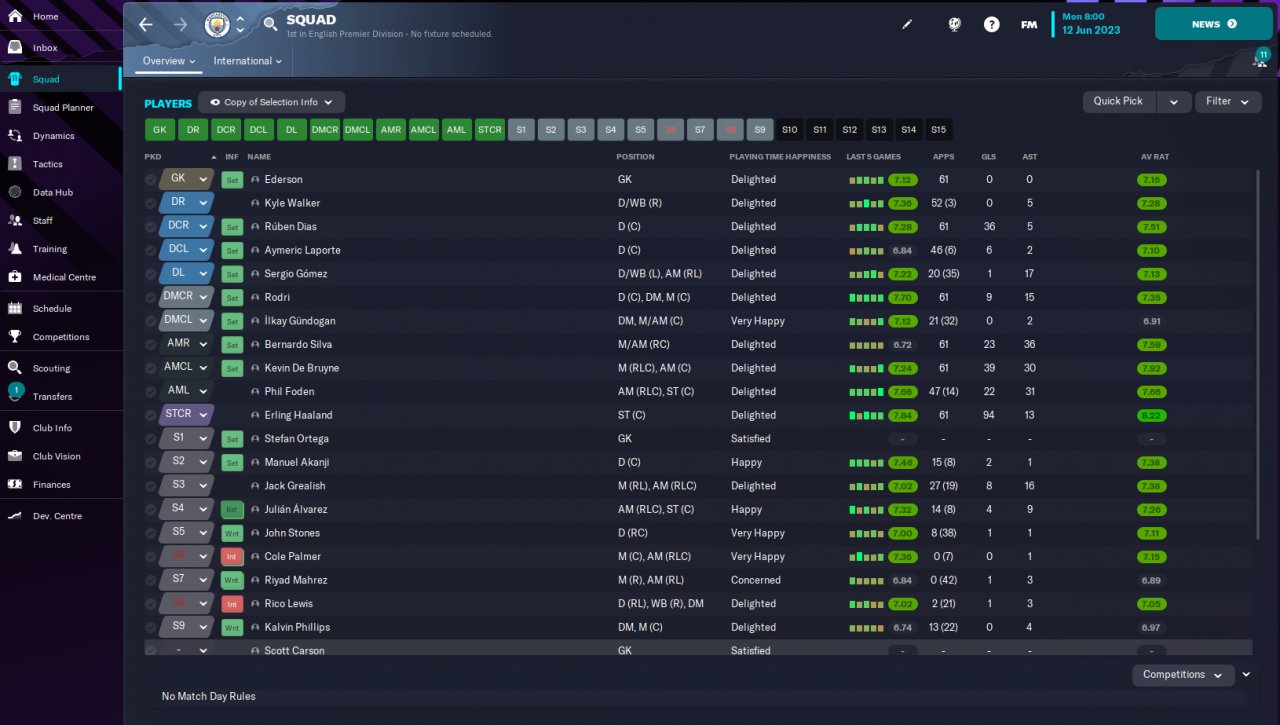Select the STCR position pill
Image resolution: width=1280 pixels, height=725 pixels.
click(x=490, y=130)
